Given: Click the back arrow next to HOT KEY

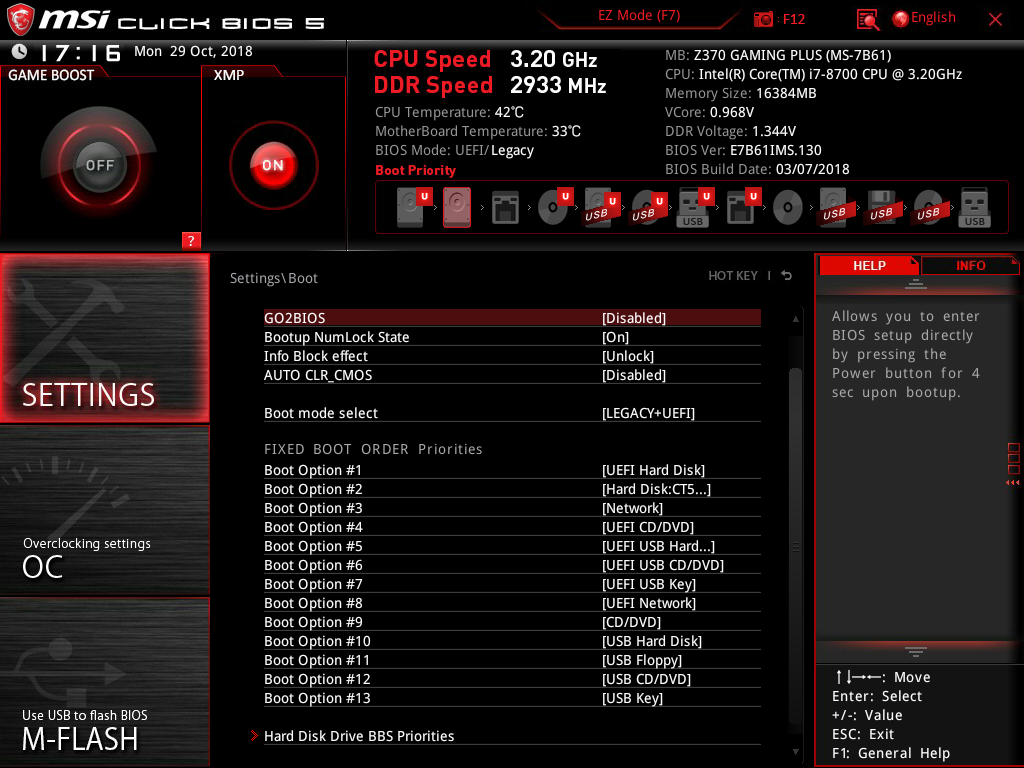Looking at the screenshot, I should coord(787,276).
